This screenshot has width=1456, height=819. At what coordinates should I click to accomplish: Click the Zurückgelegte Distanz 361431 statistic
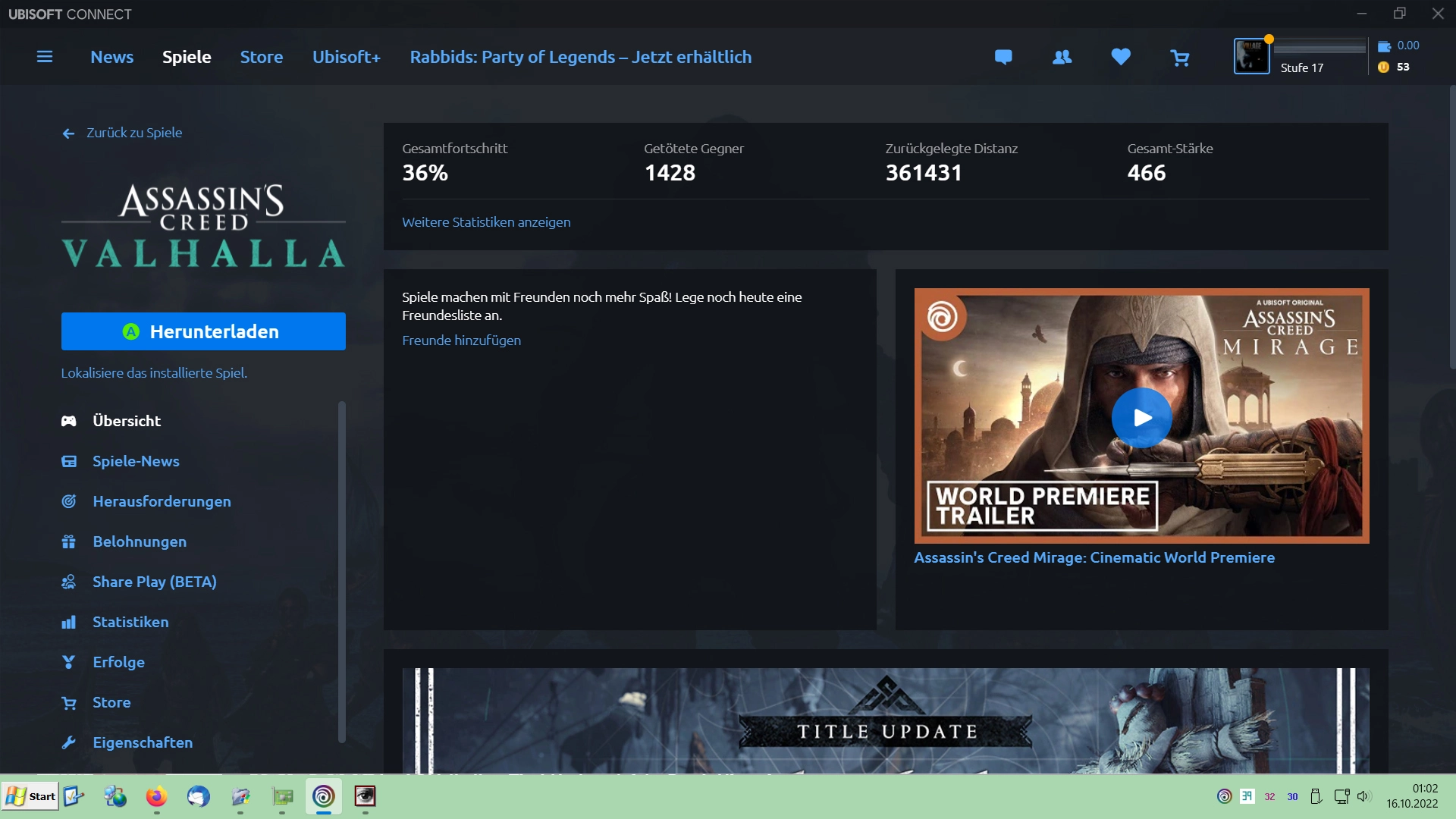pos(952,162)
